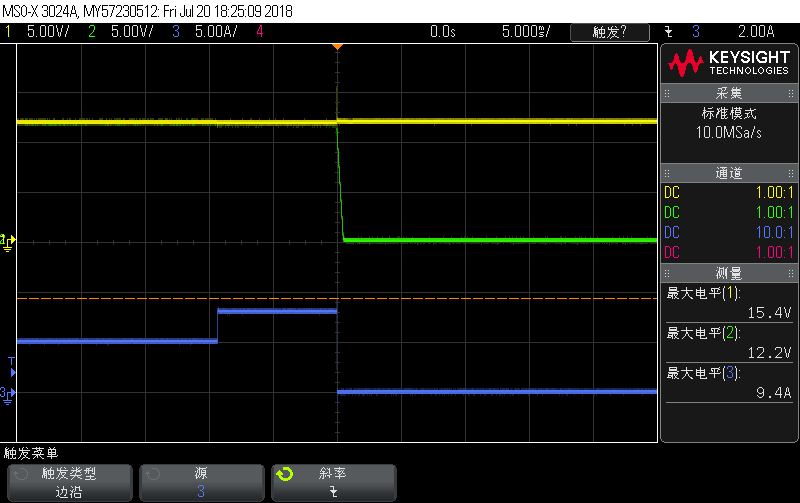The width and height of the screenshot is (800, 503).
Task: Click the 触发菜单 (trigger menu) title
Action: tap(31, 453)
